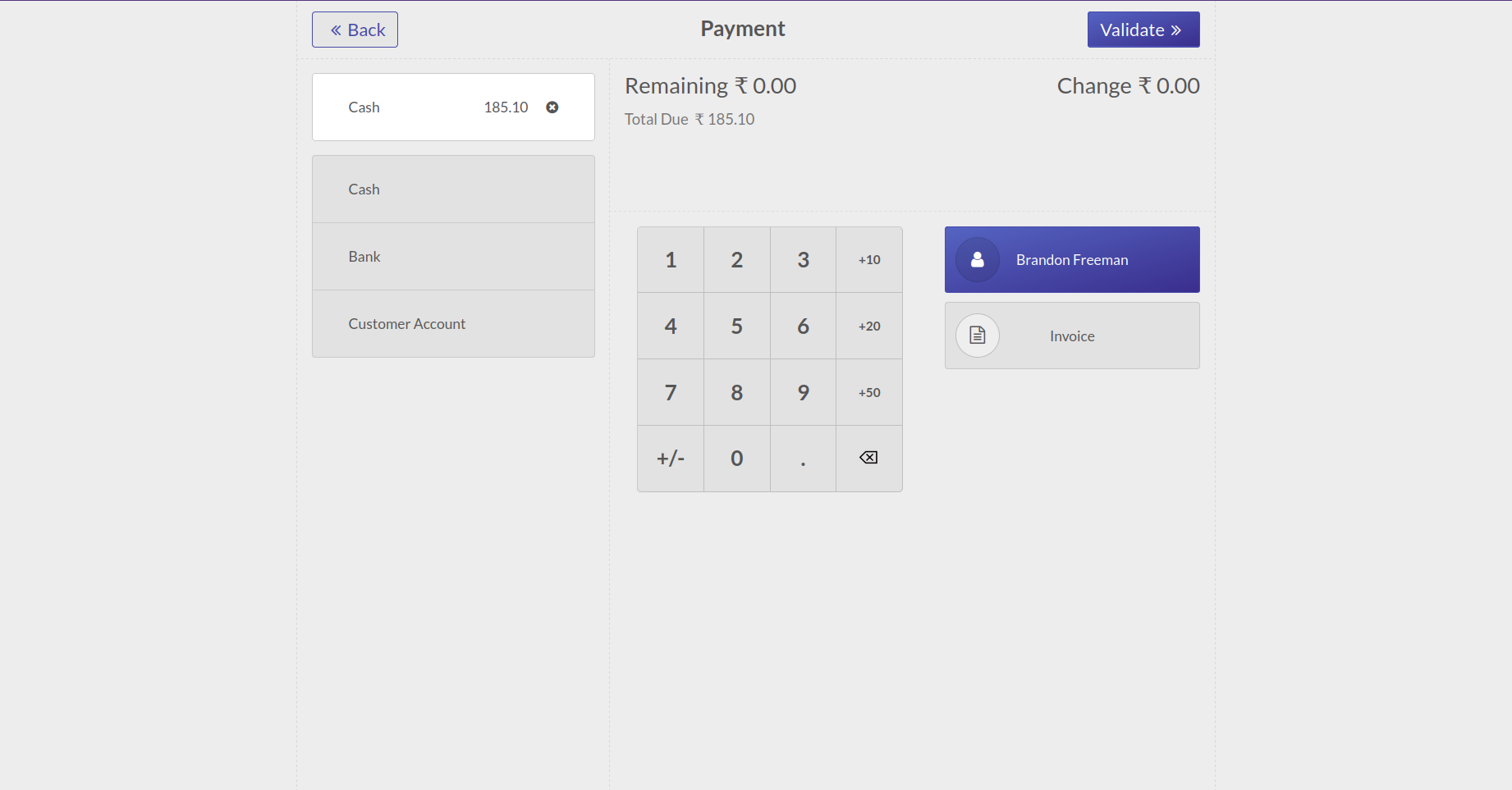The image size is (1512, 790).
Task: Click the Remaining ₹ 0.00 text
Action: pyautogui.click(x=711, y=85)
